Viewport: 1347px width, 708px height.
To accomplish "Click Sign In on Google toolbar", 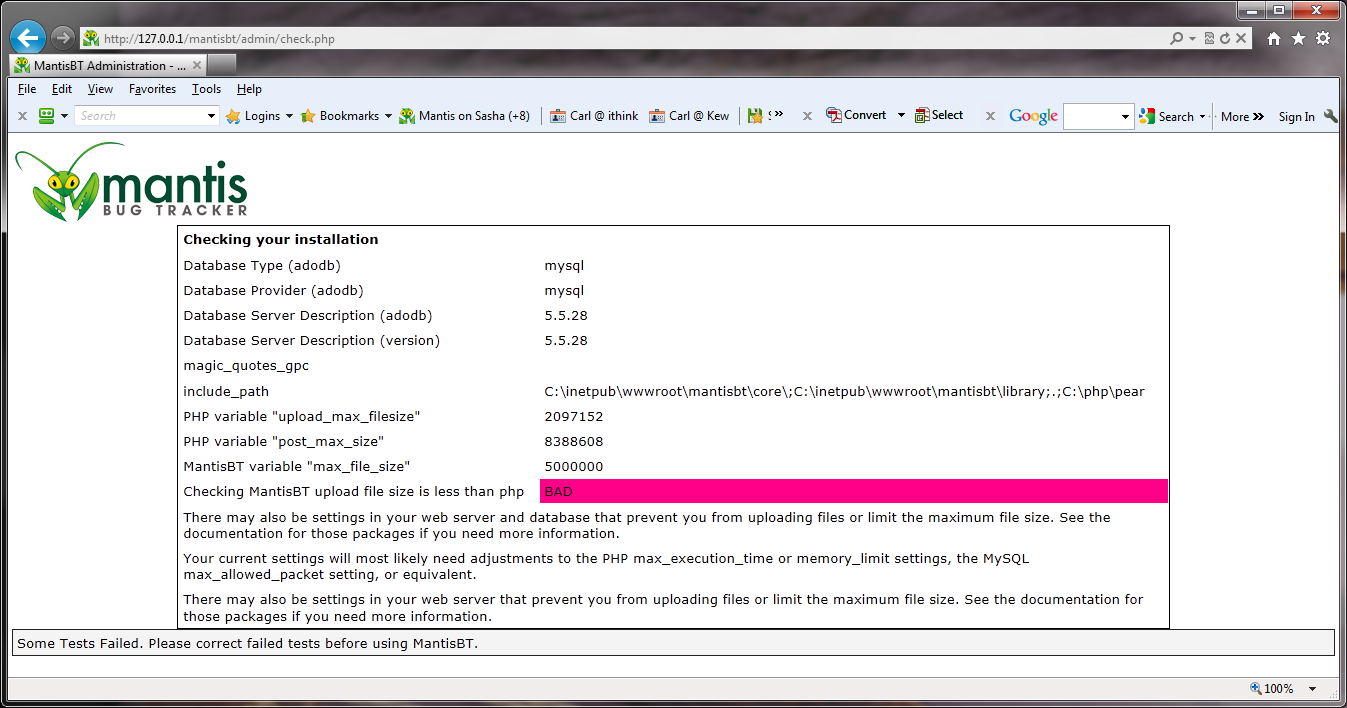I will pos(1296,117).
